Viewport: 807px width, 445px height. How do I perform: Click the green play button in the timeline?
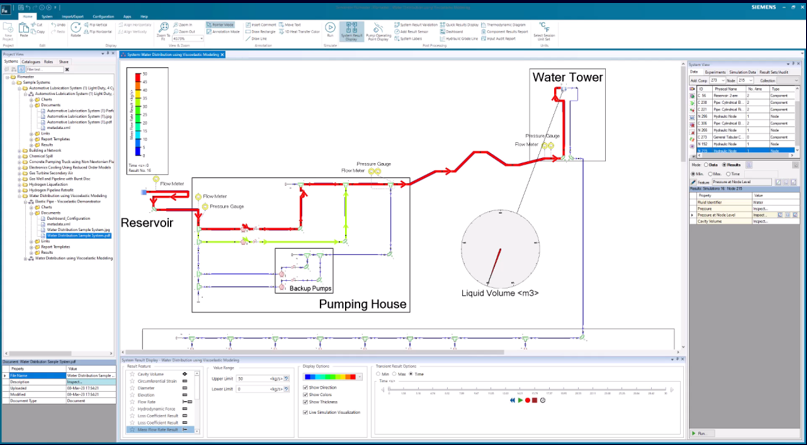520,400
